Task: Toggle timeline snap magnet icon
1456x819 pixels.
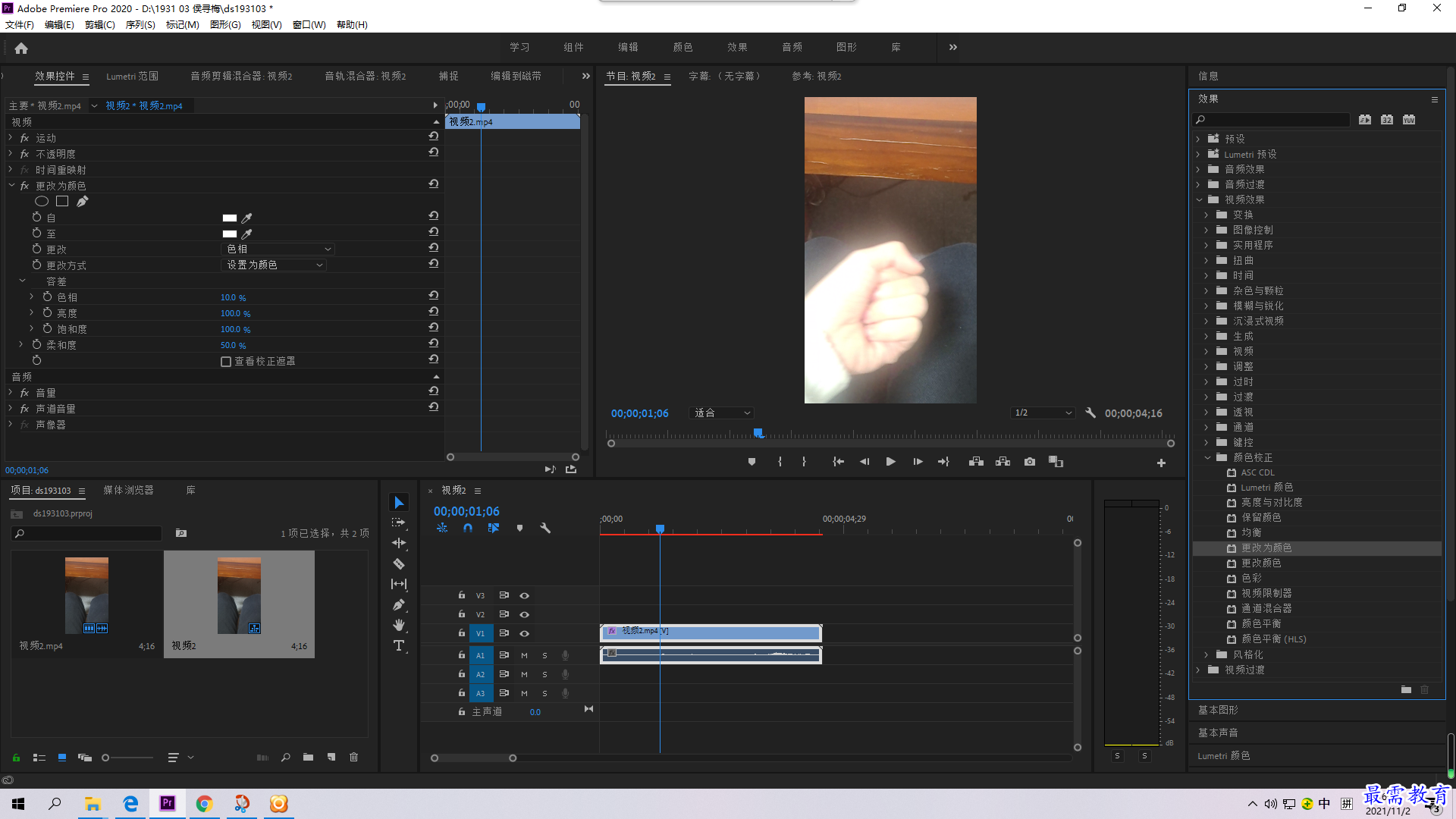Action: [x=468, y=528]
